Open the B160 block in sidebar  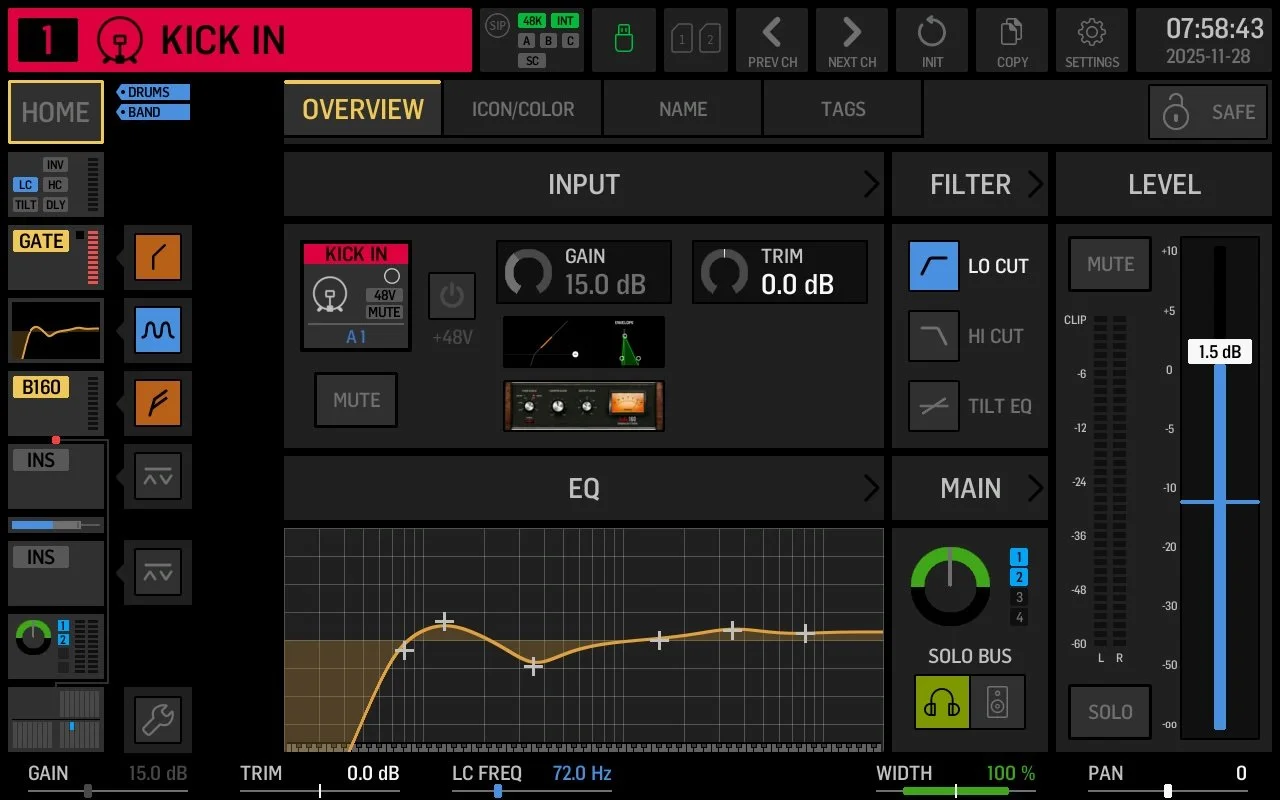coord(56,403)
